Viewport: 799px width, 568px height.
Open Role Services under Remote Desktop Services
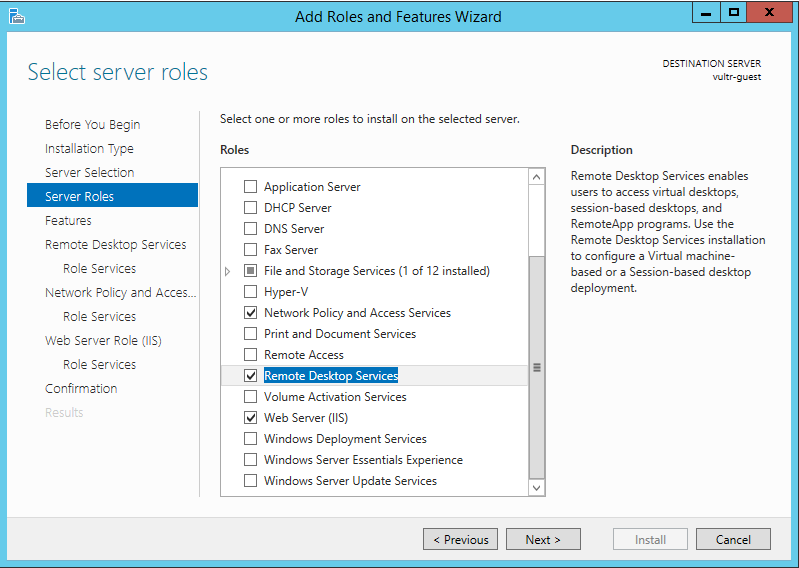pos(99,268)
